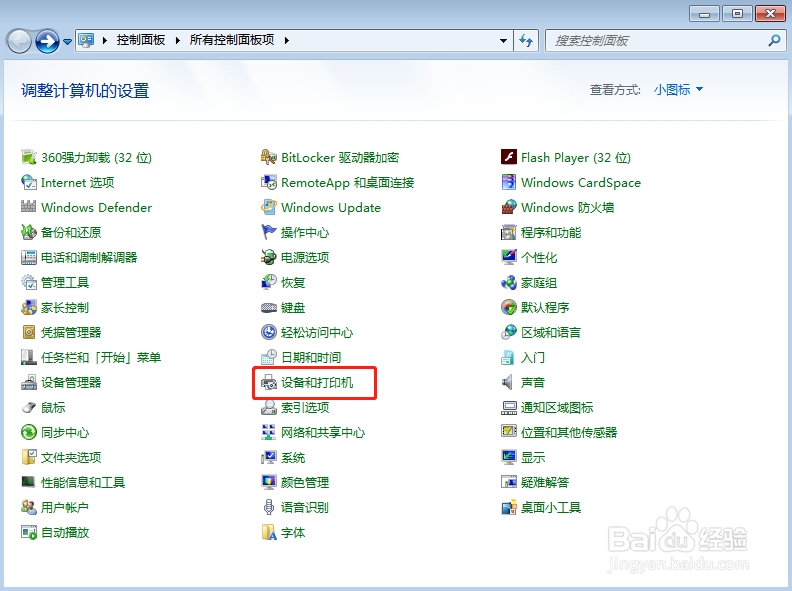Click the Back arrow button
This screenshot has height=591, width=792.
click(19, 41)
